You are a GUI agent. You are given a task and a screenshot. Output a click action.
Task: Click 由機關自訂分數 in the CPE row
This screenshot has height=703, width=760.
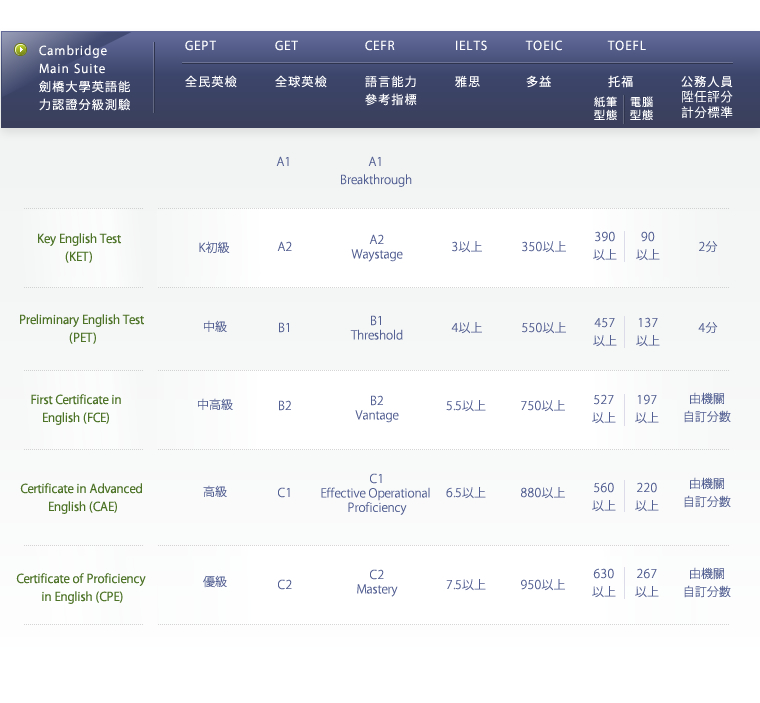point(707,583)
